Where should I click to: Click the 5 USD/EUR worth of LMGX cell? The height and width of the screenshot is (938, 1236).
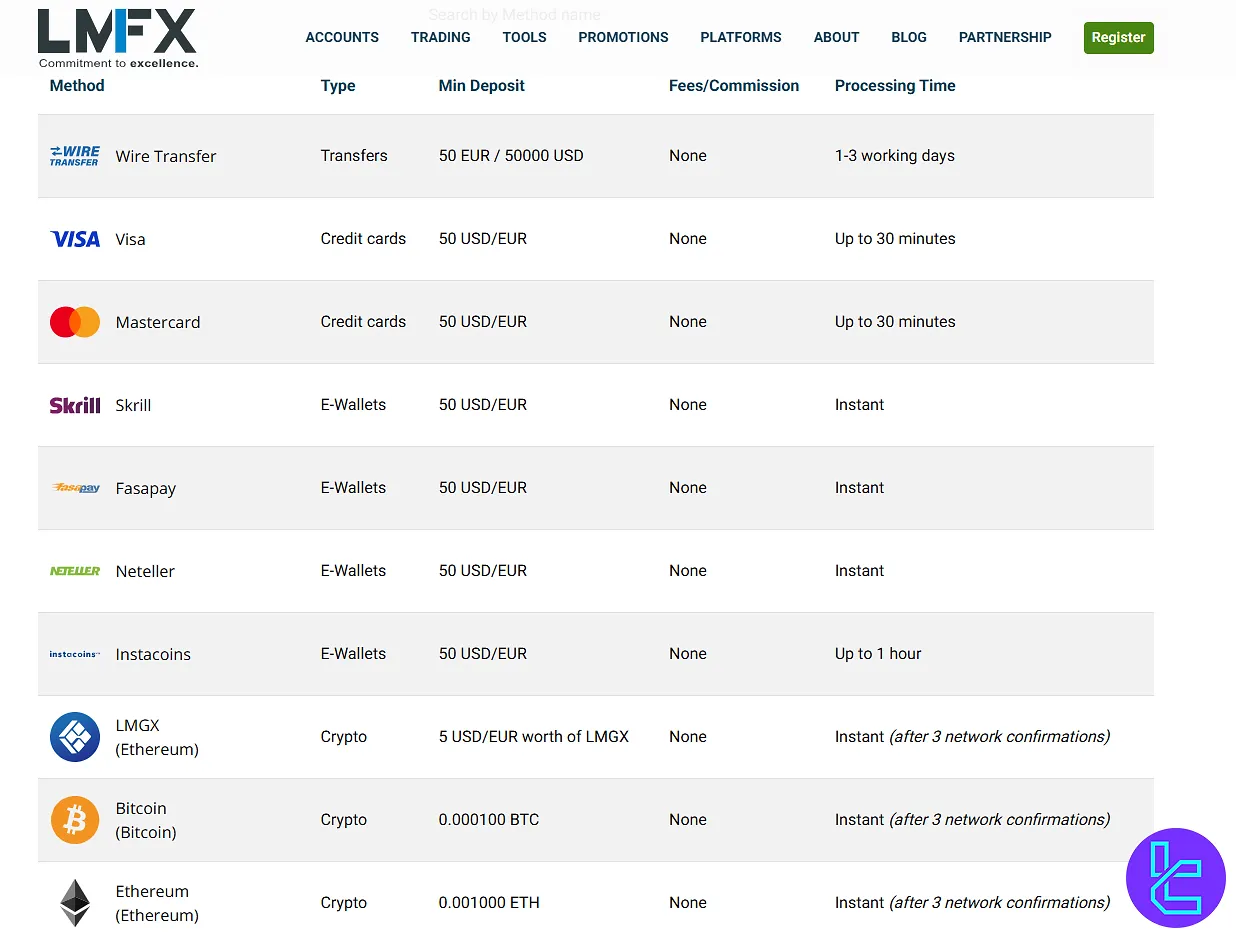click(x=534, y=737)
